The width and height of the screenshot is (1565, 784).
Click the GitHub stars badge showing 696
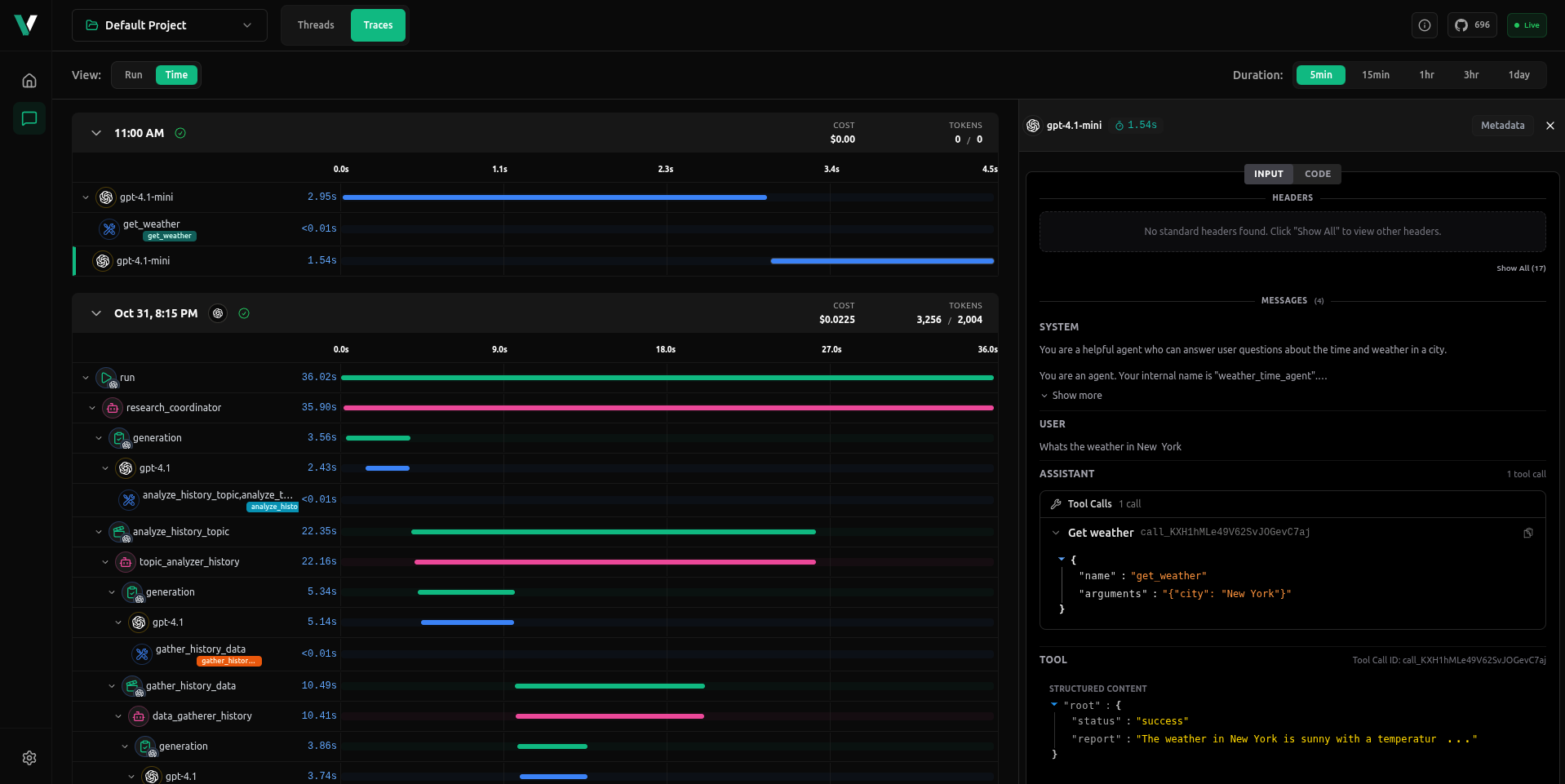click(1472, 25)
